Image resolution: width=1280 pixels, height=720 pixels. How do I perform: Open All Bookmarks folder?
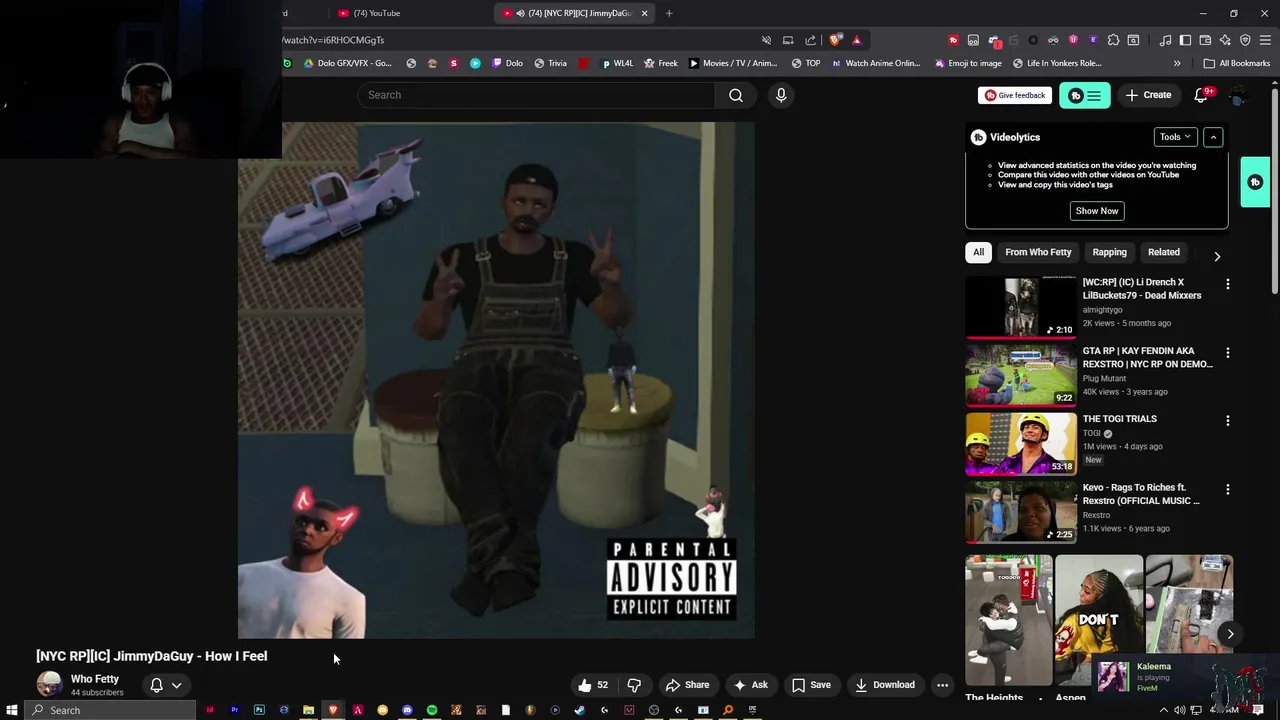click(x=1236, y=63)
